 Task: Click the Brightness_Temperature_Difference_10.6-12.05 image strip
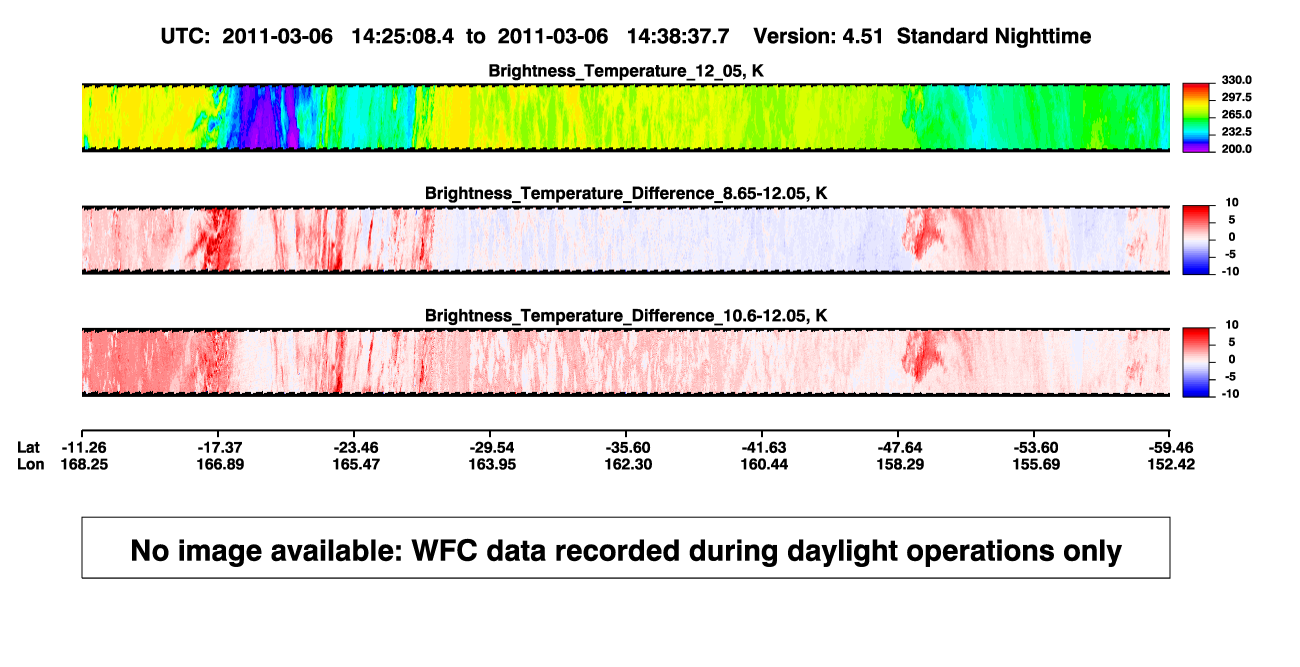[626, 362]
